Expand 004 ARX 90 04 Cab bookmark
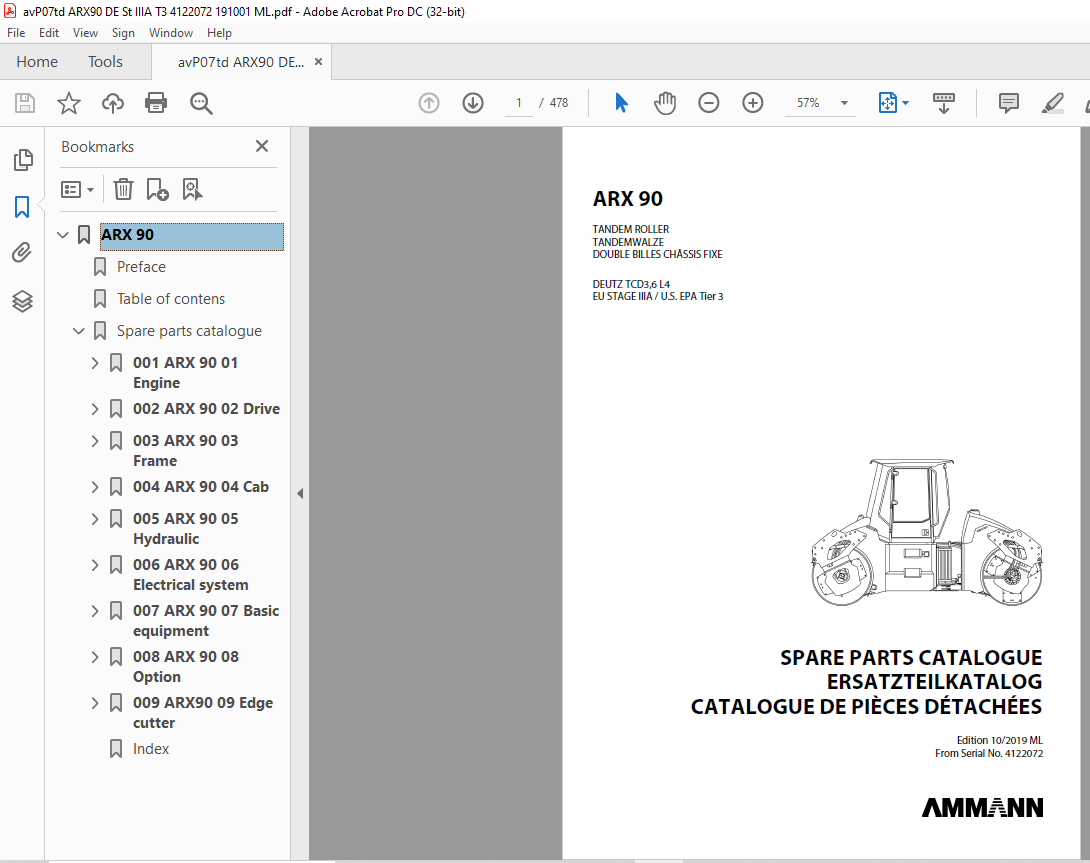 point(95,487)
